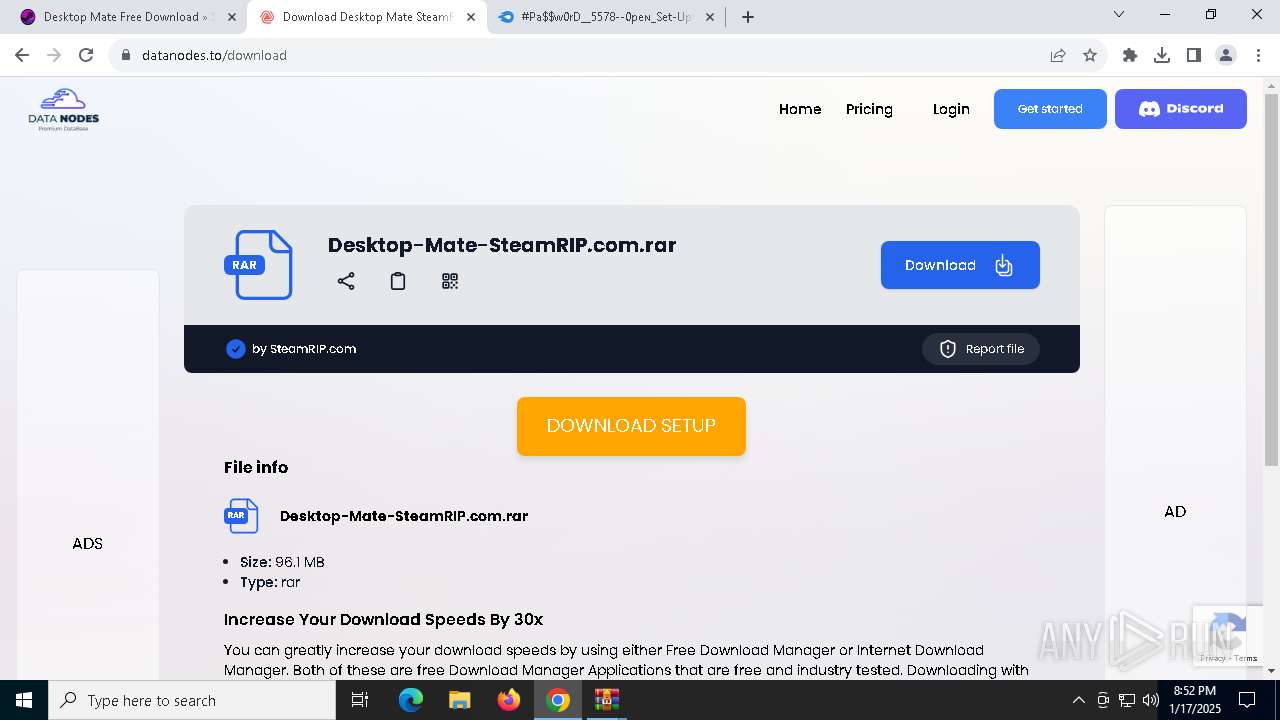Open WinRAR from the taskbar

607,700
